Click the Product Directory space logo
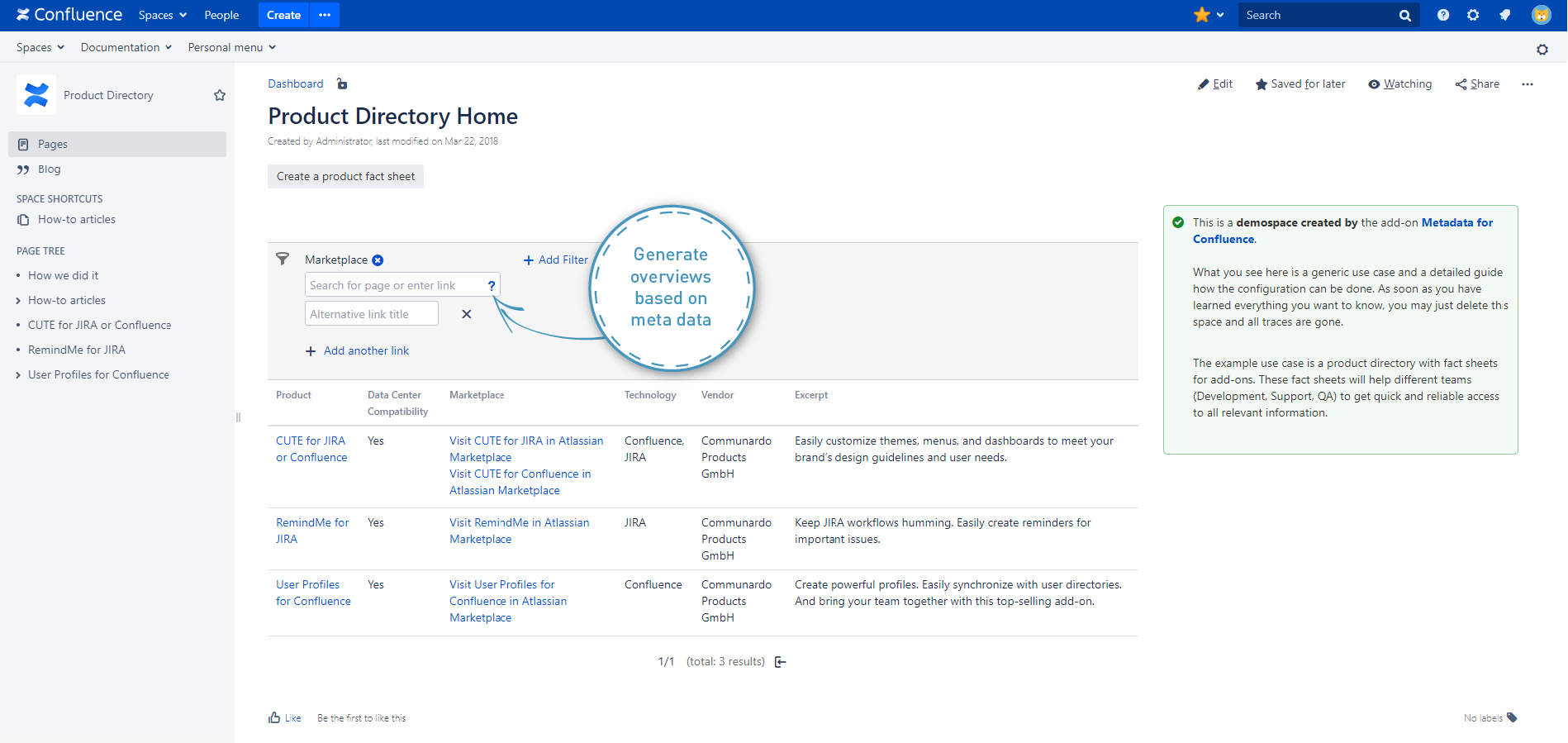Image resolution: width=1568 pixels, height=743 pixels. [36, 95]
